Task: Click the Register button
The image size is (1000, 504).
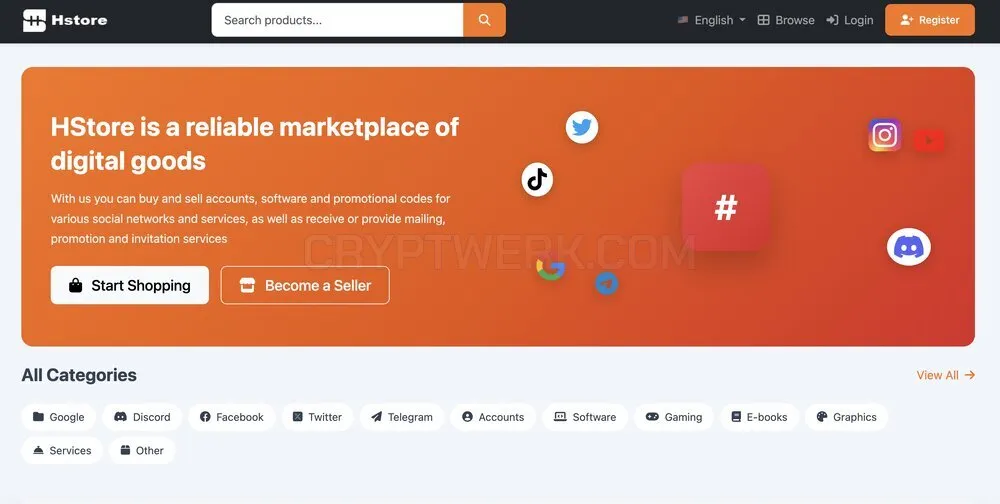Action: tap(930, 20)
